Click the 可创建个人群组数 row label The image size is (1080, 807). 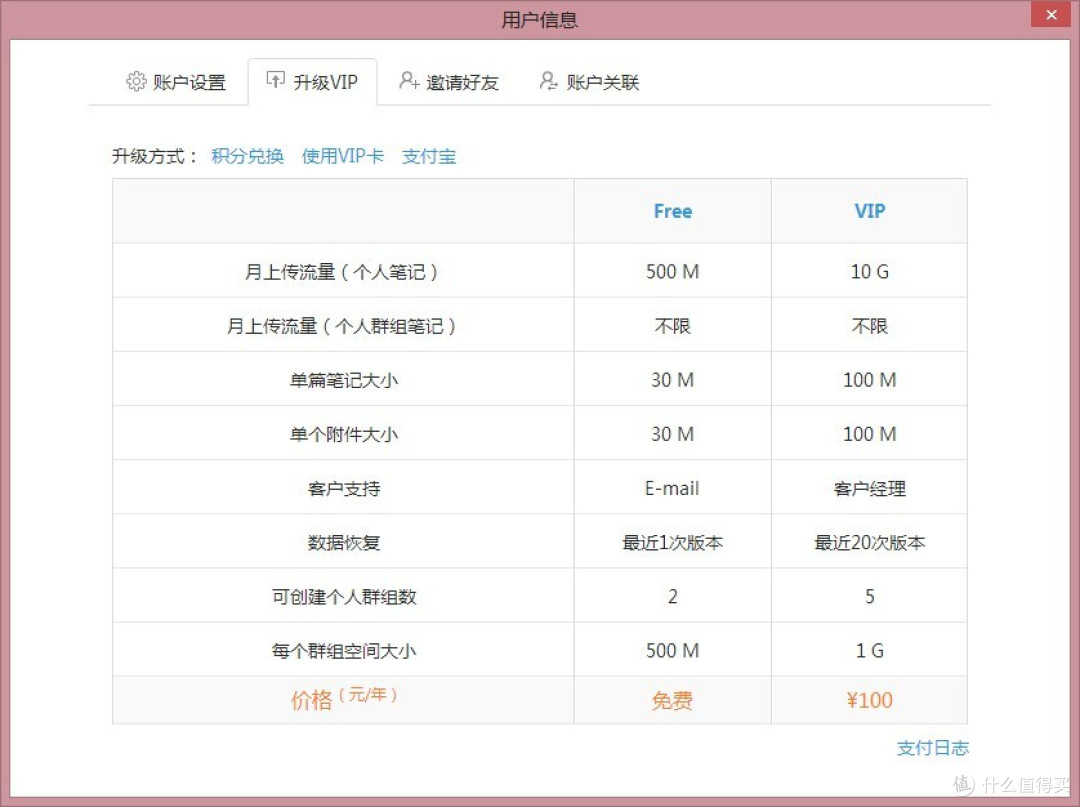[344, 597]
